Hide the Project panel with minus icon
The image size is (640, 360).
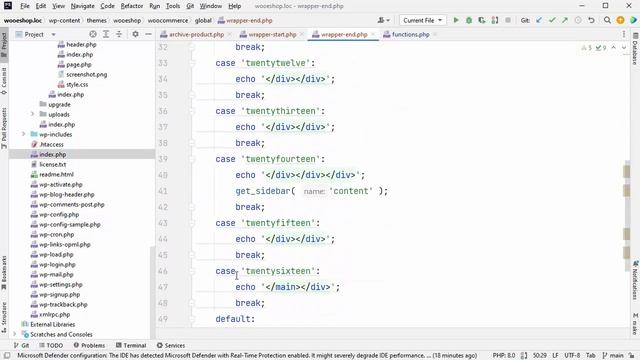pyautogui.click(x=149, y=34)
